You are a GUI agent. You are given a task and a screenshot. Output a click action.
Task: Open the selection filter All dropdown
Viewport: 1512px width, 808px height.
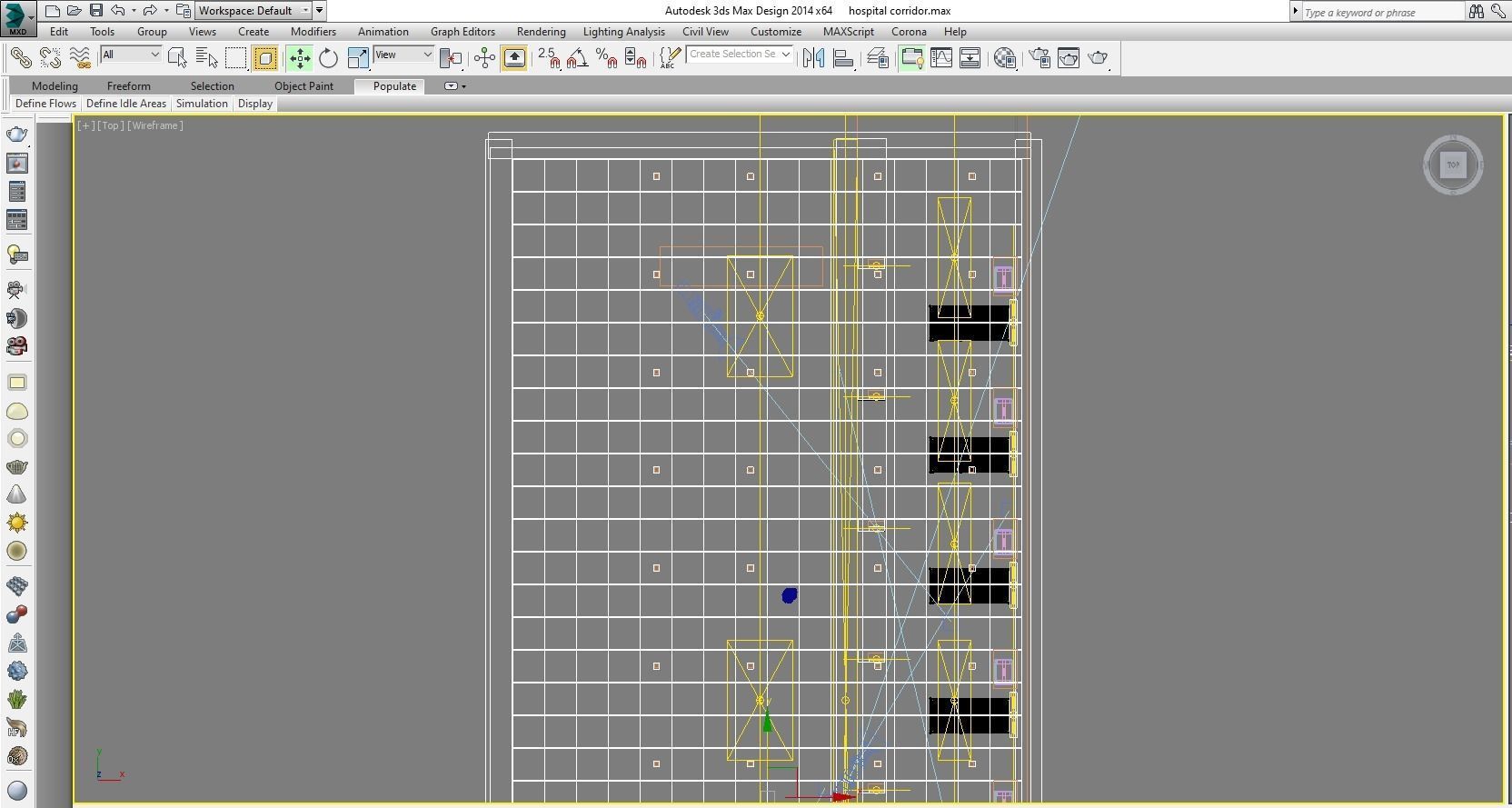131,55
